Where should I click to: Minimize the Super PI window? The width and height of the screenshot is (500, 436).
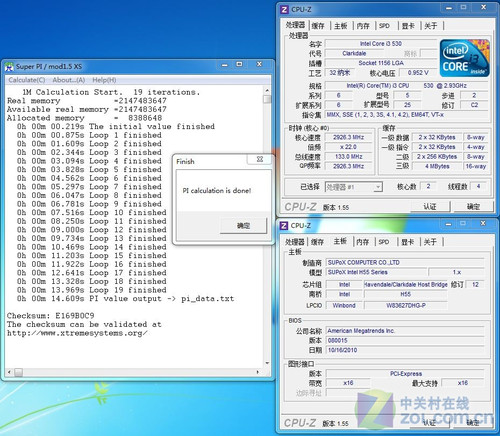pyautogui.click(x=225, y=64)
